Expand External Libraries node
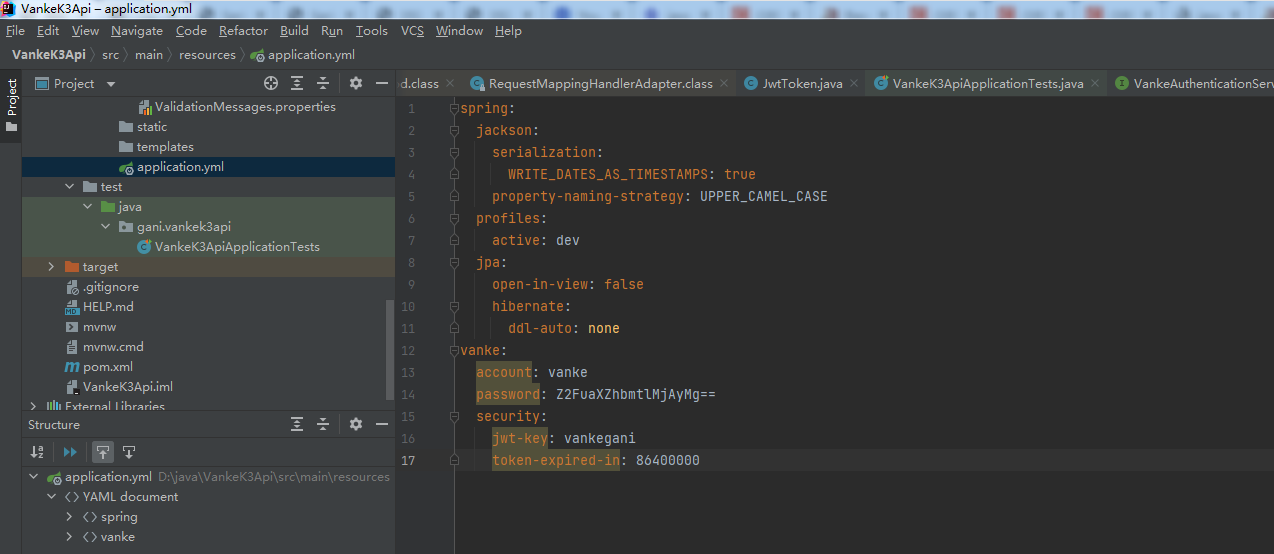1274x554 pixels. (x=34, y=406)
